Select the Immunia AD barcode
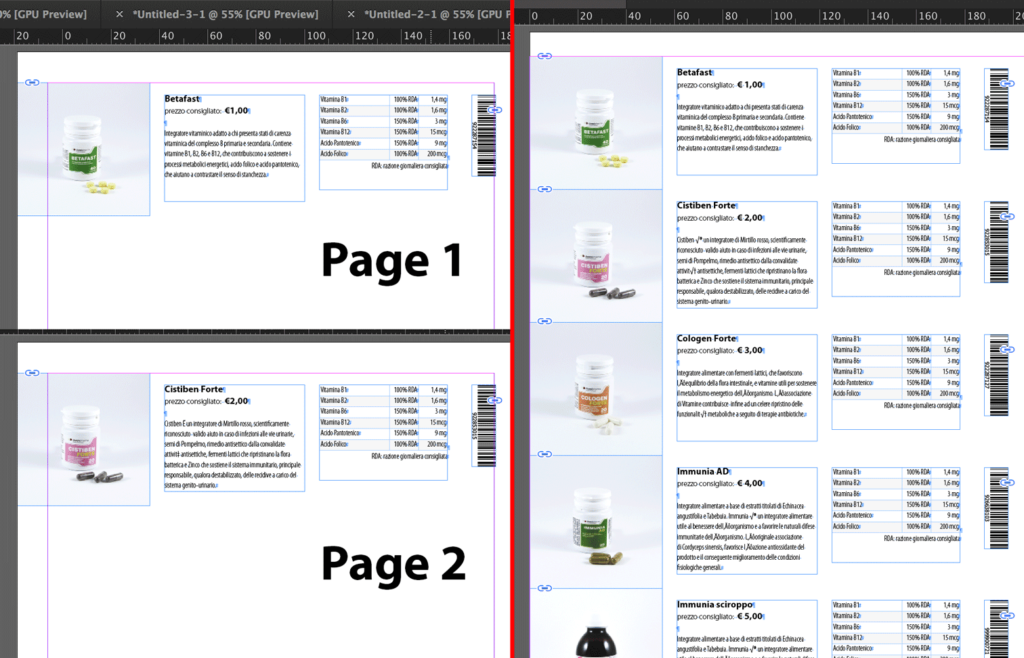This screenshot has height=658, width=1024. (x=997, y=509)
